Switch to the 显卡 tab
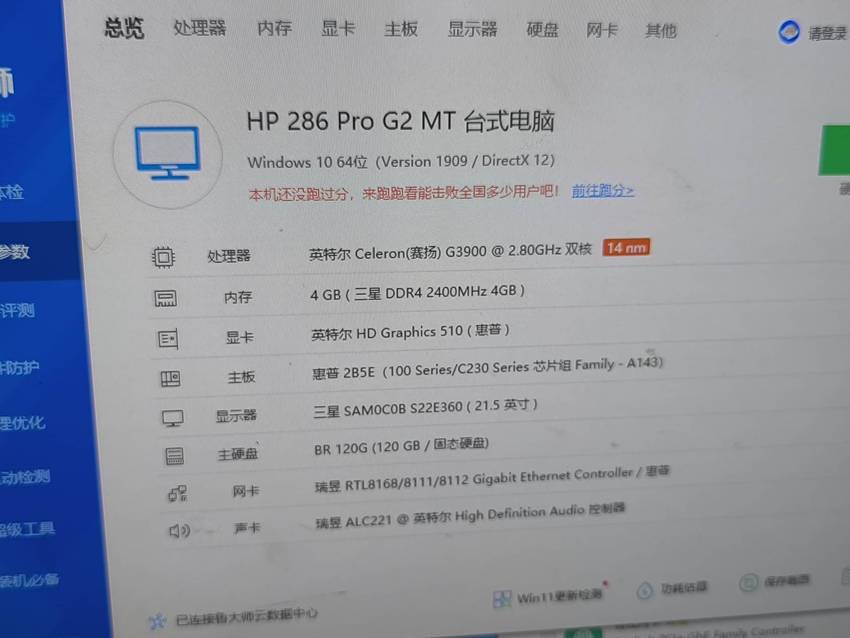Screen dimensions: 850x638 pos(338,29)
